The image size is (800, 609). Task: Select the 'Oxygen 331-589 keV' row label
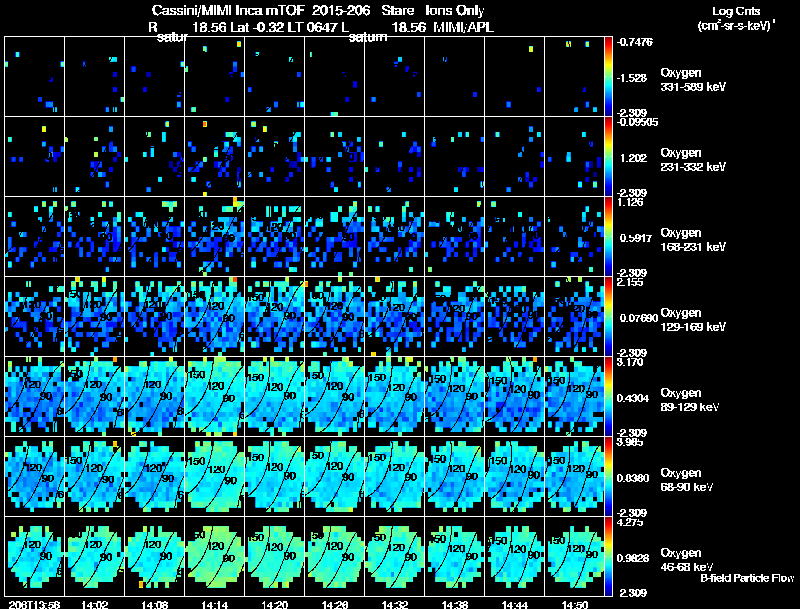(x=693, y=80)
